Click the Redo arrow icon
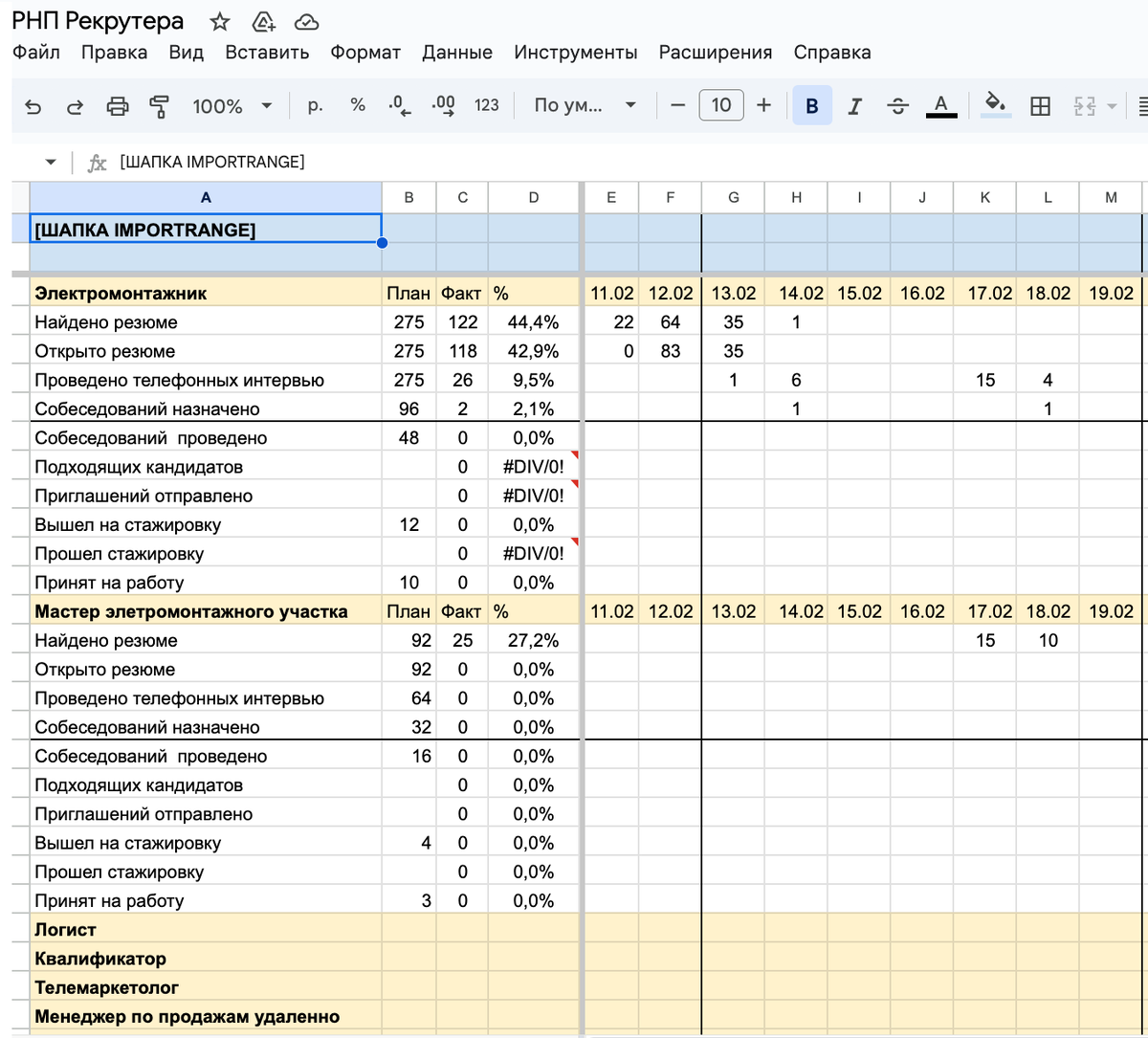 [75, 106]
